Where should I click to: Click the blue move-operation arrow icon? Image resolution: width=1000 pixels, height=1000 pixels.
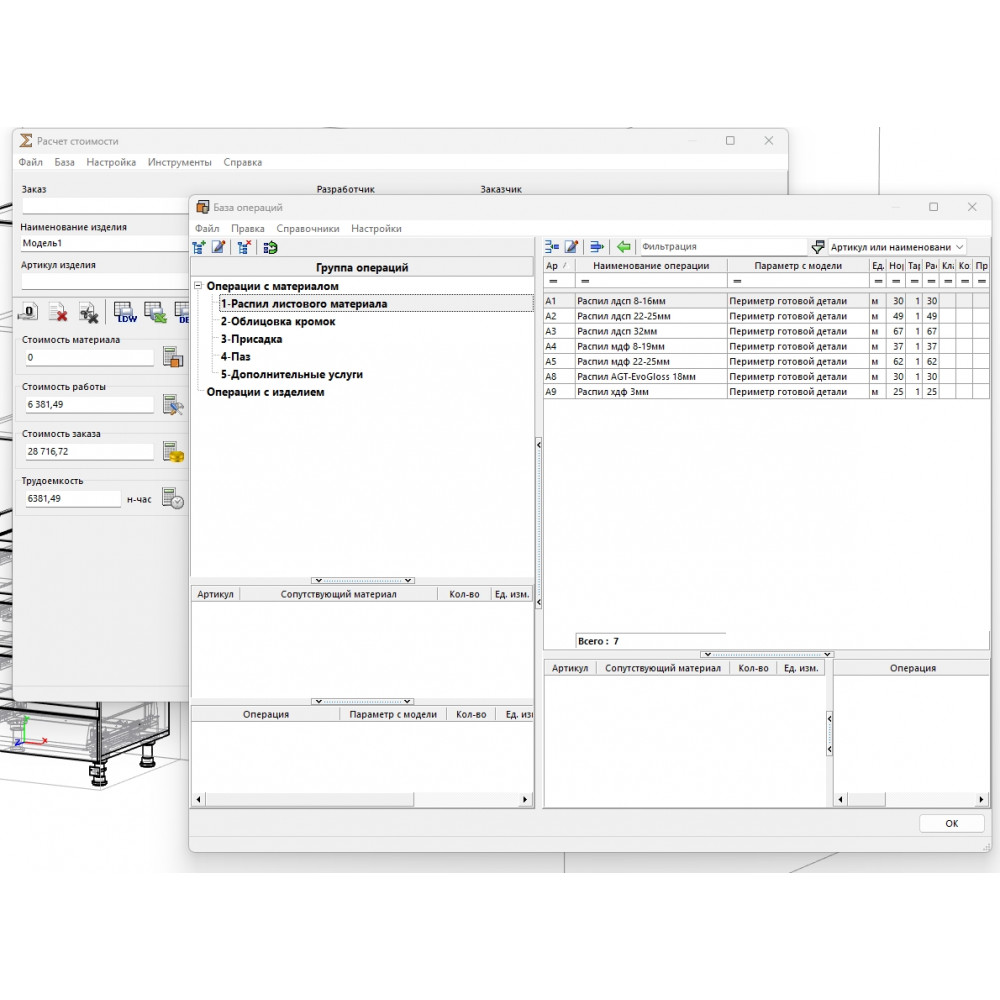pos(597,247)
